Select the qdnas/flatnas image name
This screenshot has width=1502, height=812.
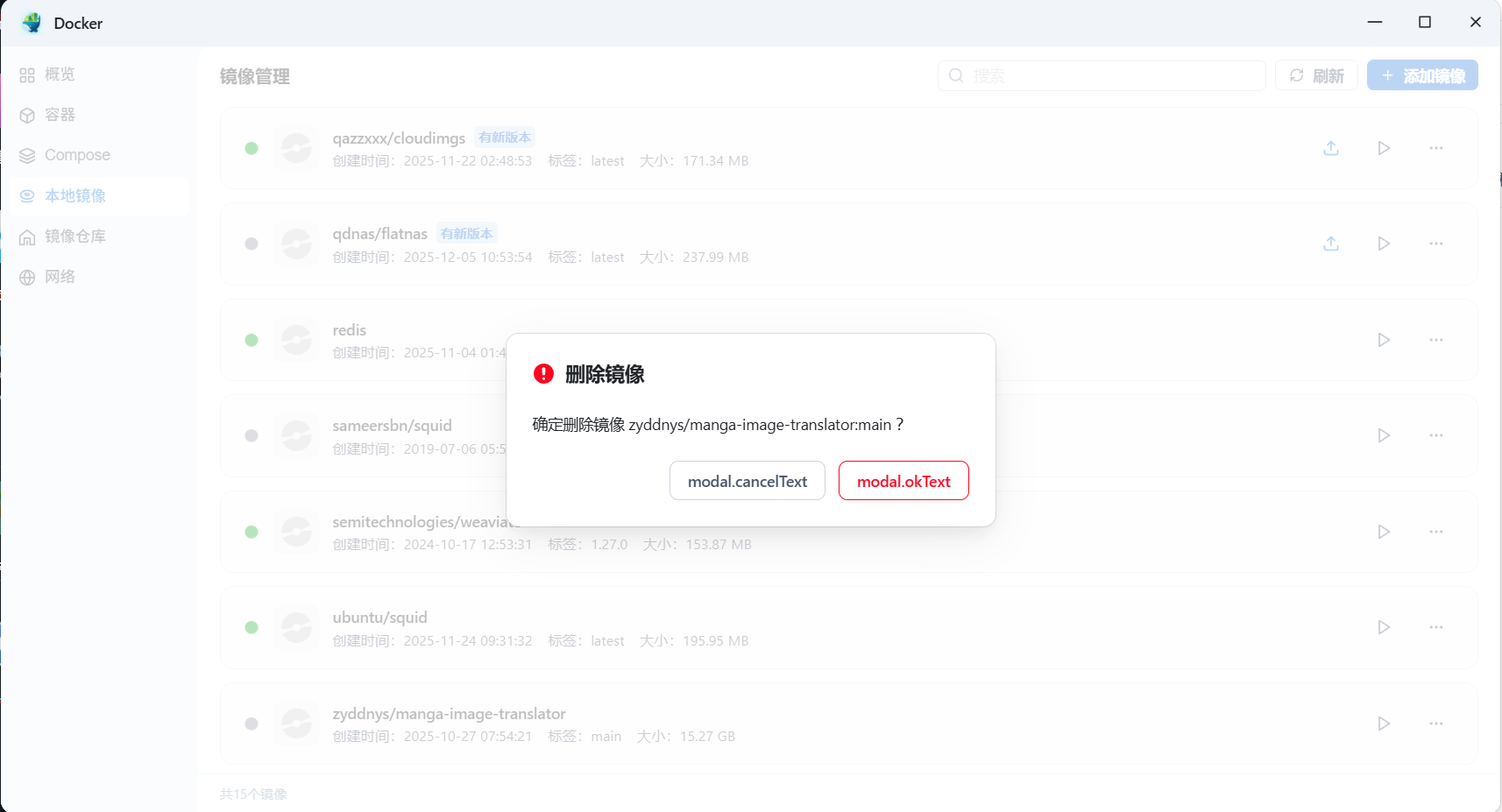point(379,234)
